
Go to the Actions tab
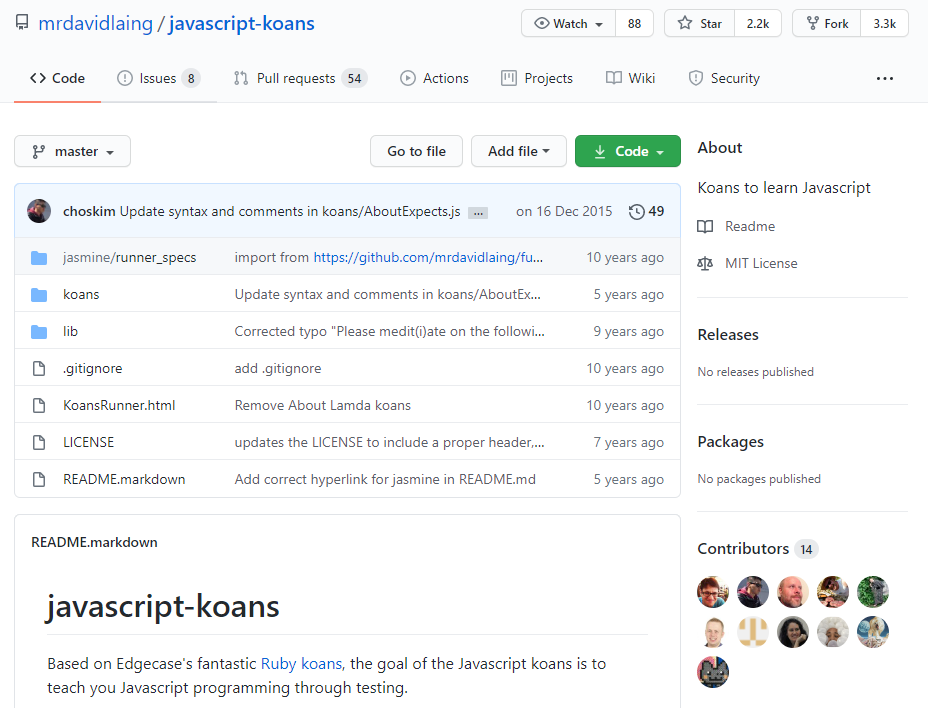coord(434,78)
